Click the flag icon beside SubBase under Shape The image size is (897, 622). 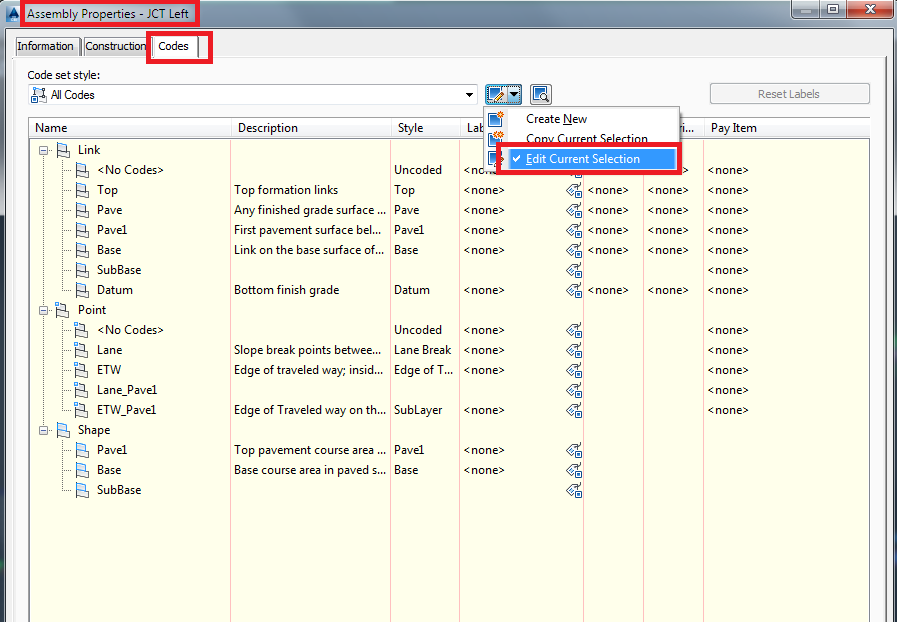coord(81,490)
